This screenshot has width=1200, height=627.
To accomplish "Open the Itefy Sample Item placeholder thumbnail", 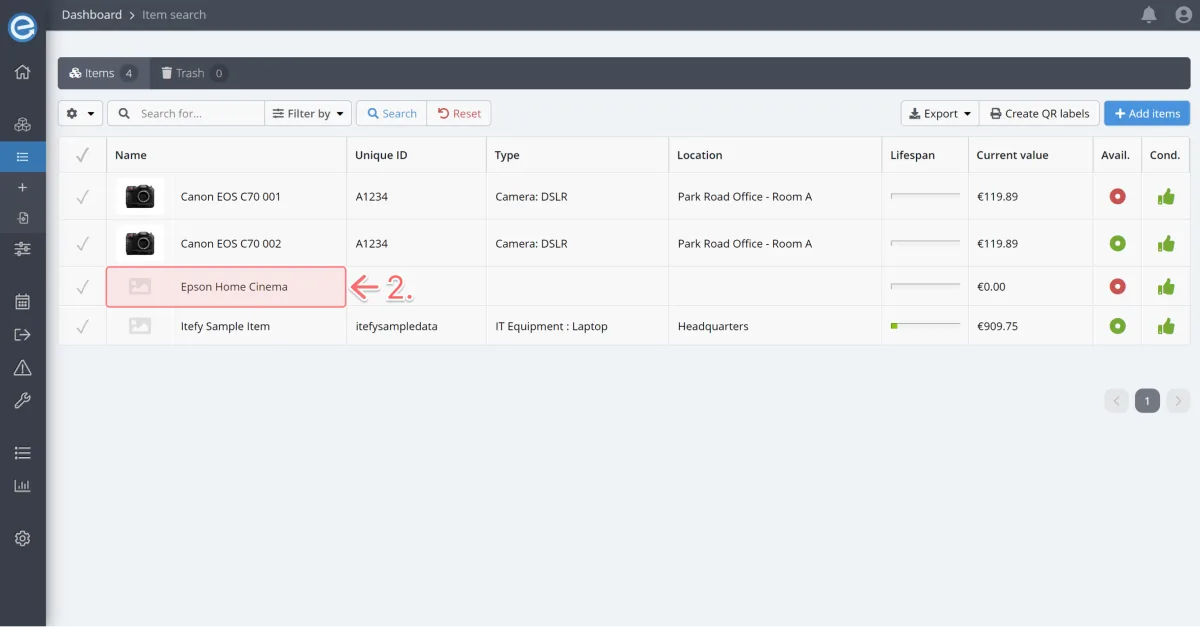I will tap(140, 326).
